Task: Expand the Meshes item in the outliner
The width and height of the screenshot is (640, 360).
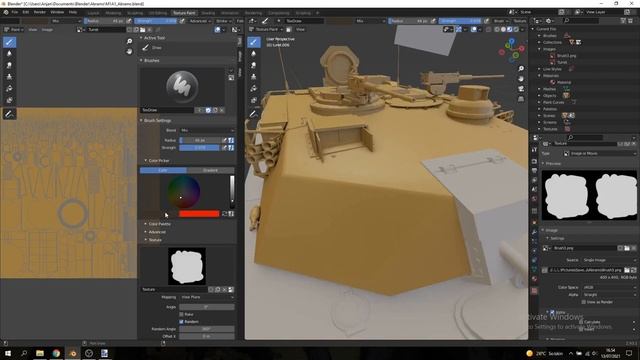Action: click(x=539, y=89)
